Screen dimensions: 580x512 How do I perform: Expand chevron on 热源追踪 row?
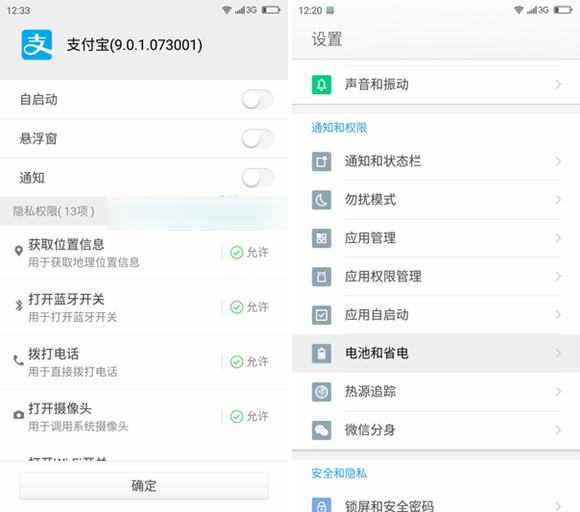pos(558,392)
